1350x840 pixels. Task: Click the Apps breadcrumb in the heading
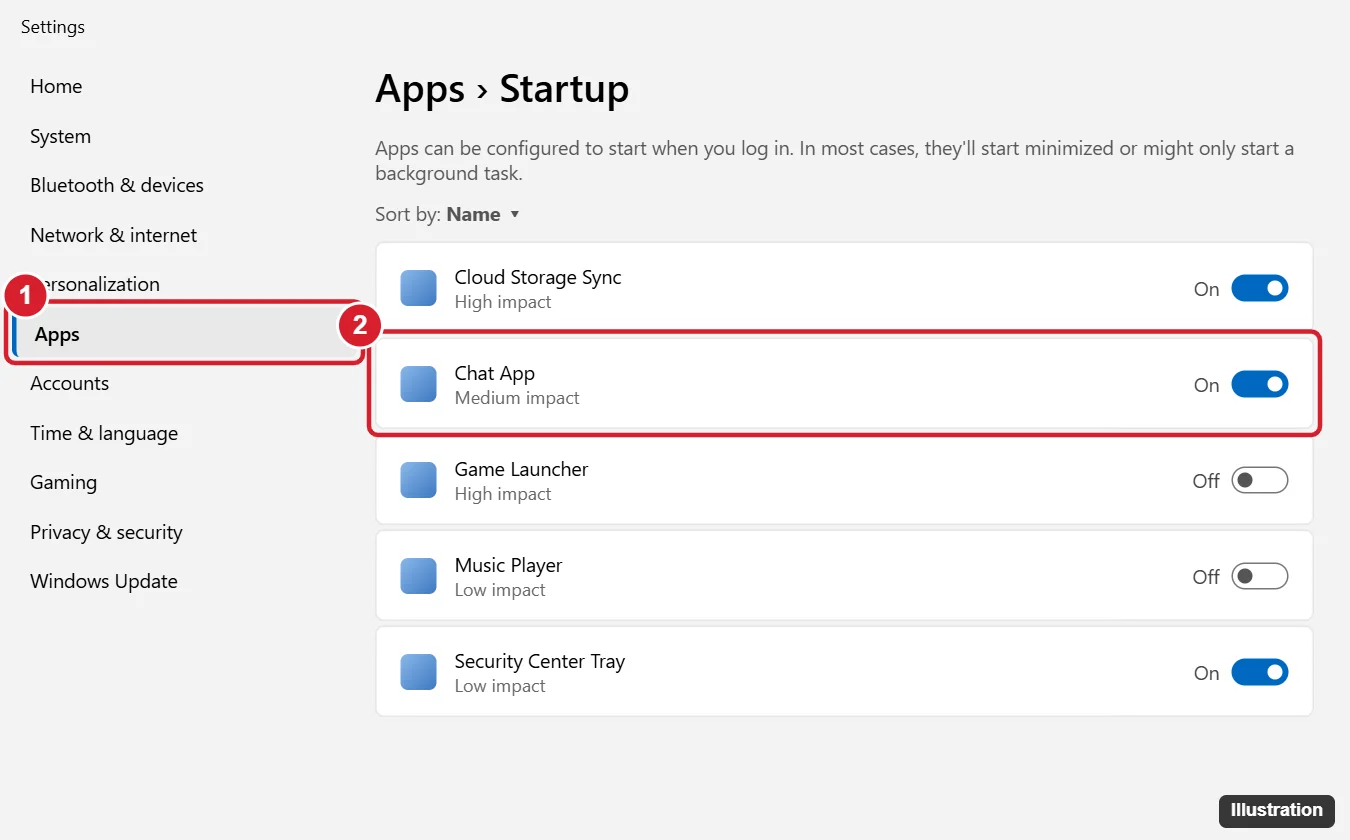(420, 90)
